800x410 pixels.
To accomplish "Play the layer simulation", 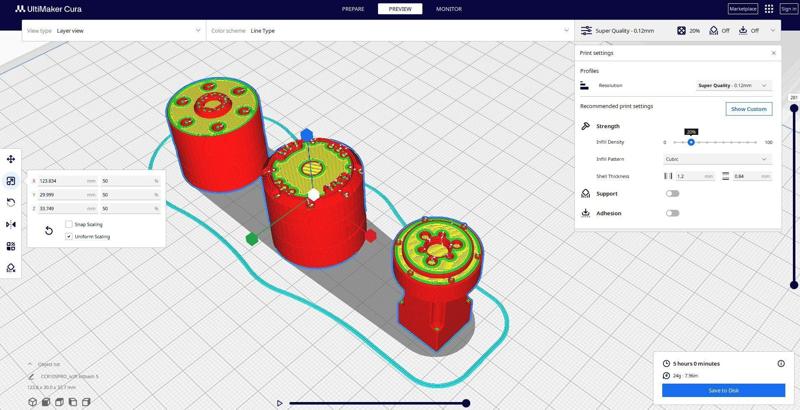I will coord(279,403).
